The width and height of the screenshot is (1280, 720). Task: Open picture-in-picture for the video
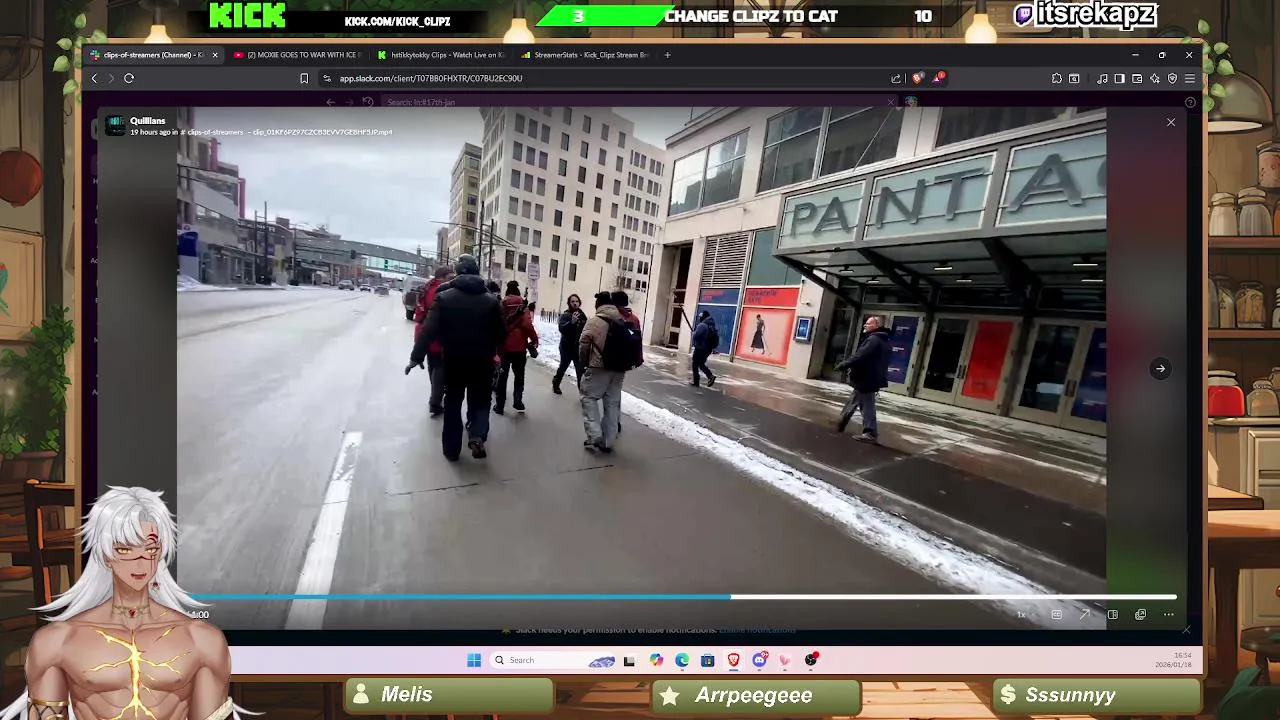(1141, 615)
